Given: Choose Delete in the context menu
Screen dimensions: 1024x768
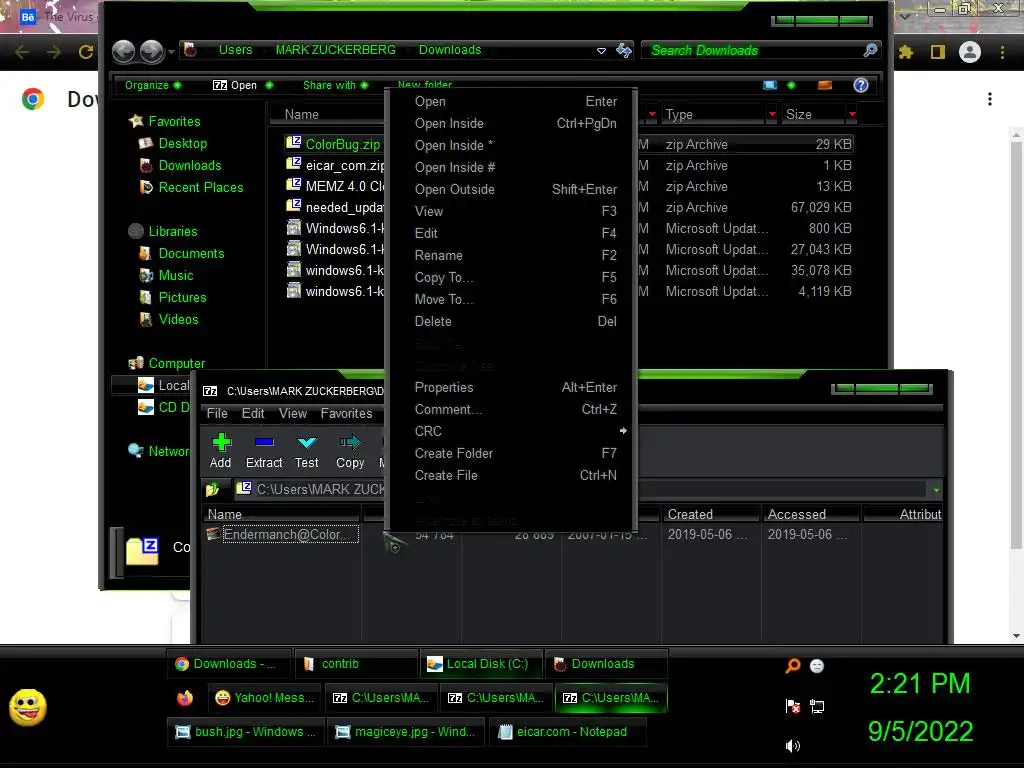Looking at the screenshot, I should [x=433, y=321].
